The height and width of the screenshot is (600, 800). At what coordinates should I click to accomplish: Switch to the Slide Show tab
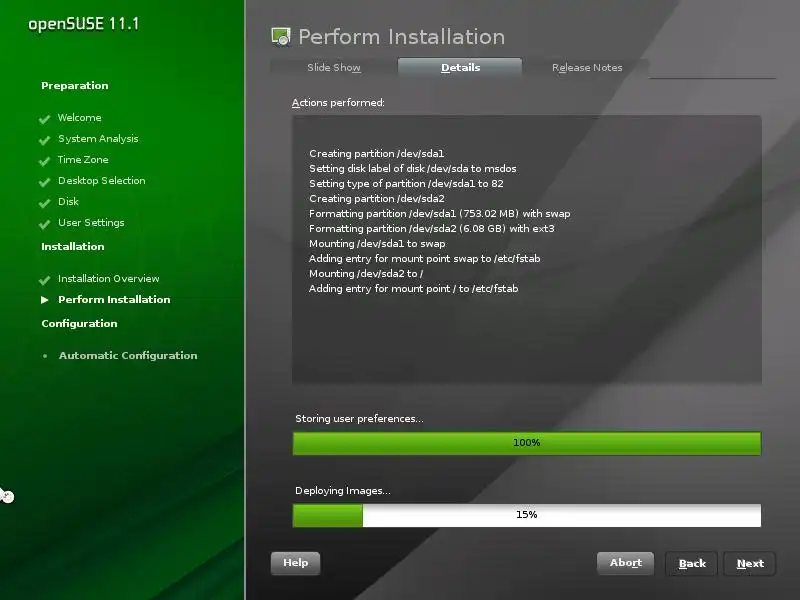coord(334,67)
